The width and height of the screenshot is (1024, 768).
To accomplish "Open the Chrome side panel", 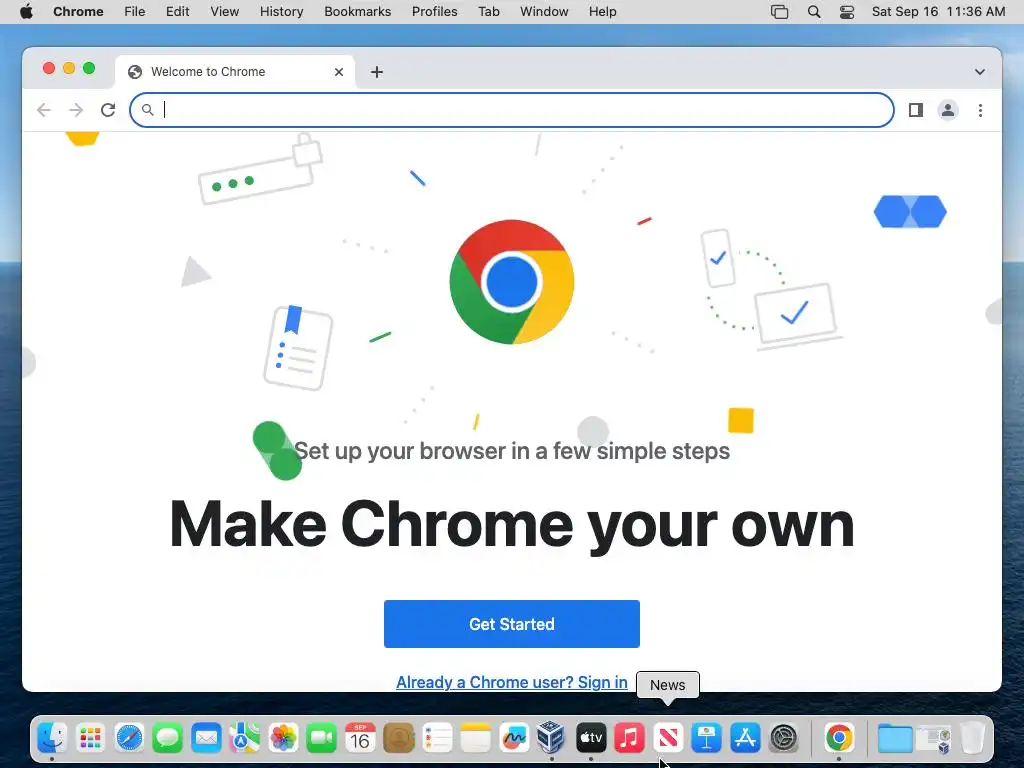I will pyautogui.click(x=916, y=110).
